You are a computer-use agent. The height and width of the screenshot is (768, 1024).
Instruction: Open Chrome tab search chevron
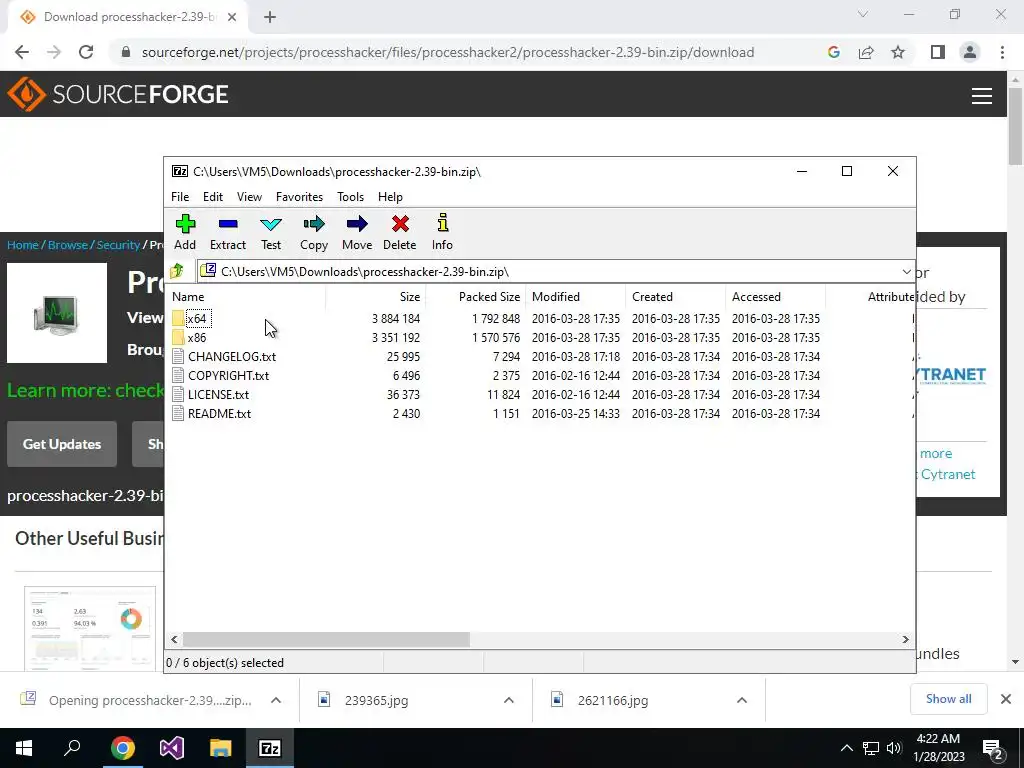863,14
